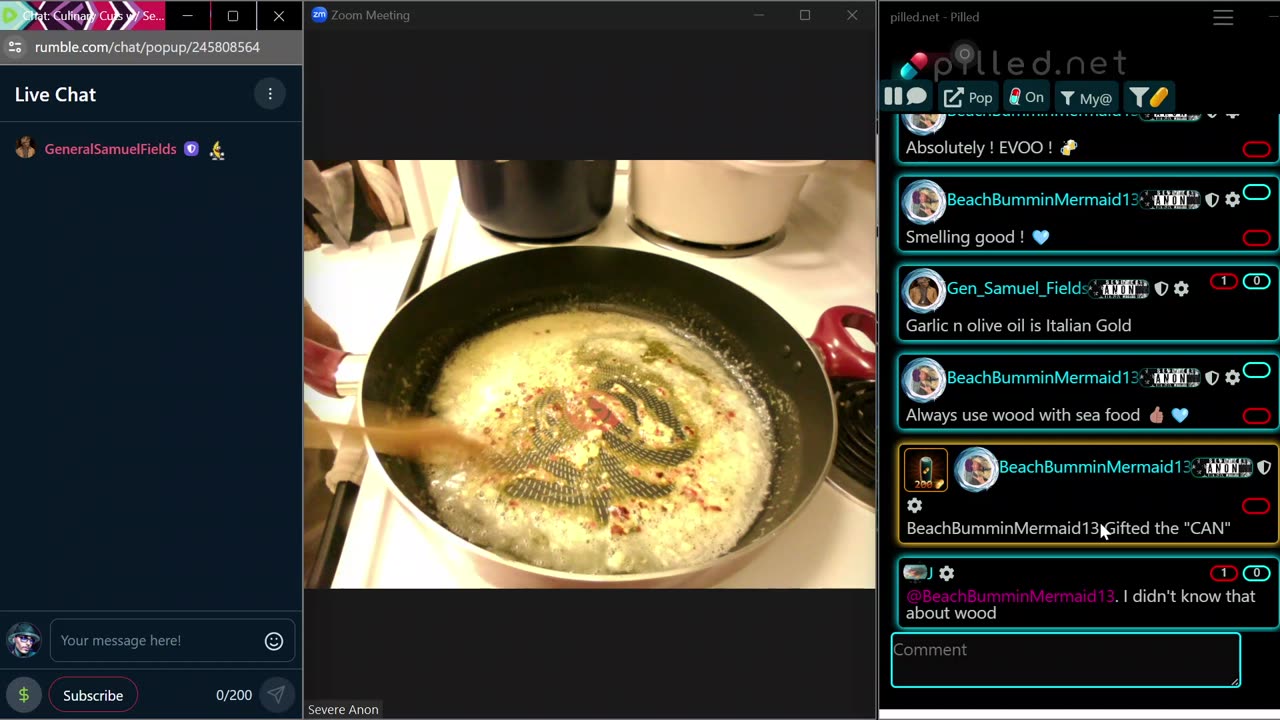Image resolution: width=1280 pixels, height=720 pixels.
Task: Click BeachBumminMermaid13 avatar on 'Smelling good' message
Action: [924, 201]
